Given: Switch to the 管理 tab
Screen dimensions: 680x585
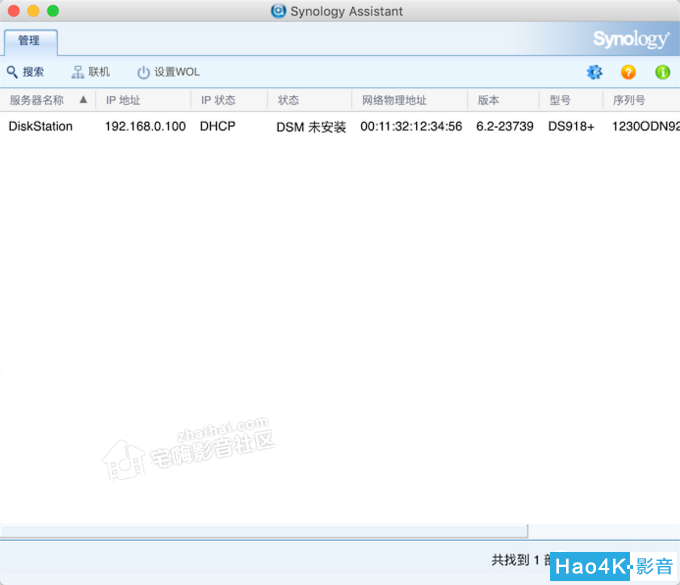Looking at the screenshot, I should [29, 41].
